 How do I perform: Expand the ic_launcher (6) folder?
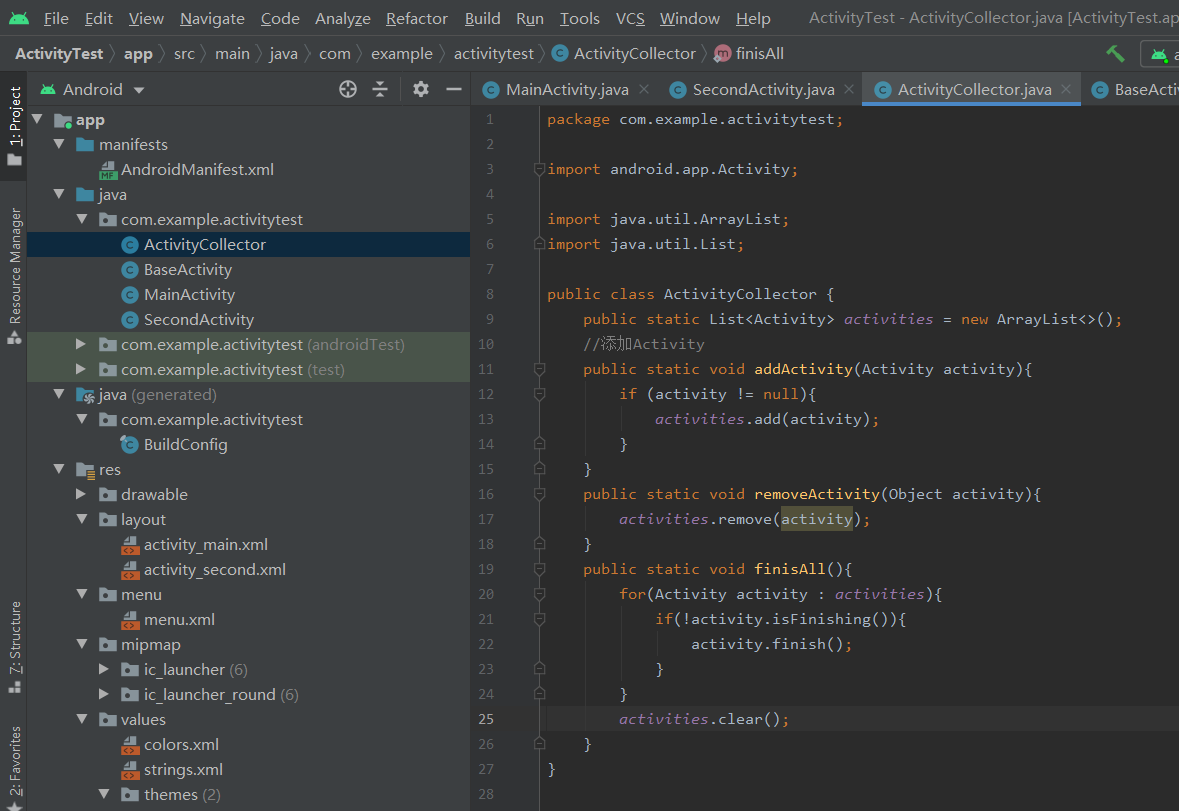tap(104, 669)
